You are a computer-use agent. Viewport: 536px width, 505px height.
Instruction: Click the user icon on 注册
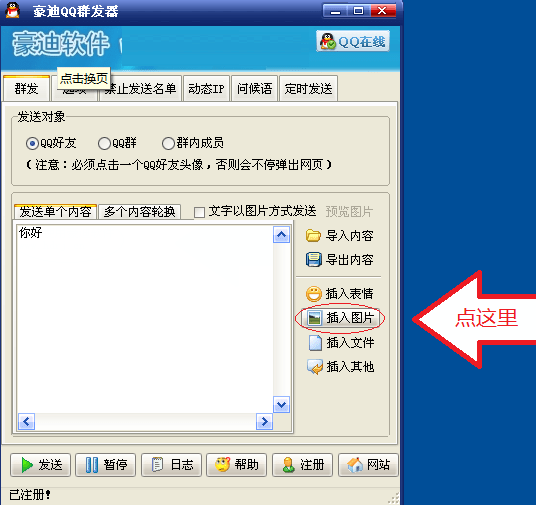point(289,465)
